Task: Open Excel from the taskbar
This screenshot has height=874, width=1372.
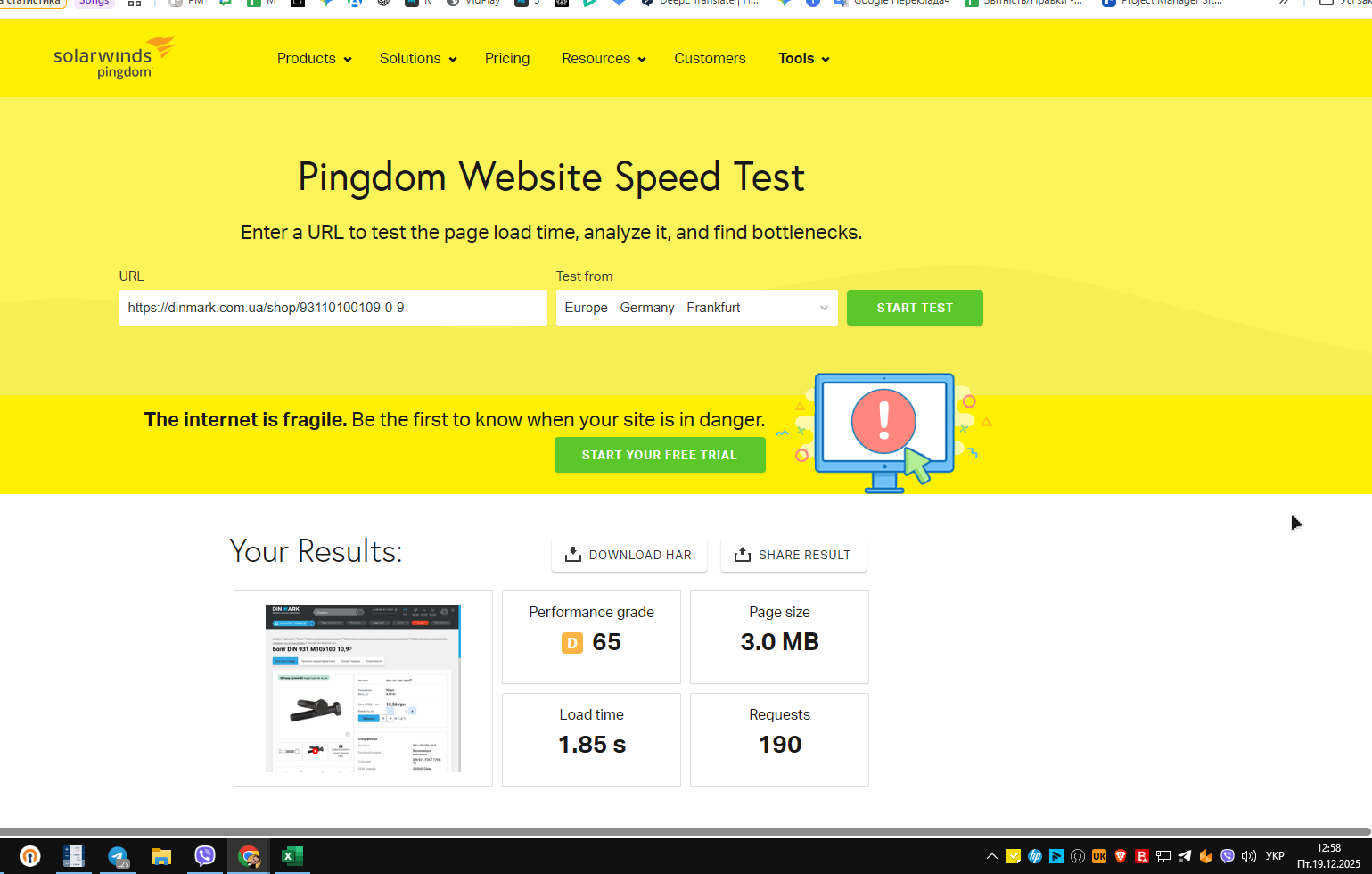Action: [292, 856]
